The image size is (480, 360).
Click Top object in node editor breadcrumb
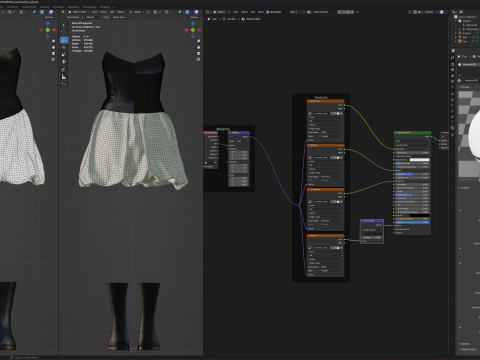(x=212, y=19)
